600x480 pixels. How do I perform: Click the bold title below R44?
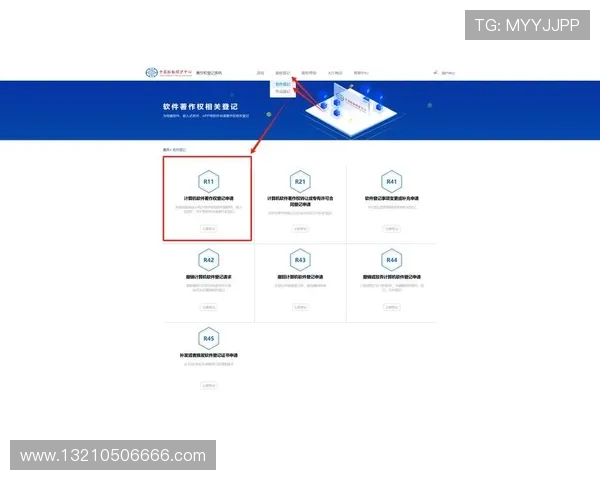[391, 277]
